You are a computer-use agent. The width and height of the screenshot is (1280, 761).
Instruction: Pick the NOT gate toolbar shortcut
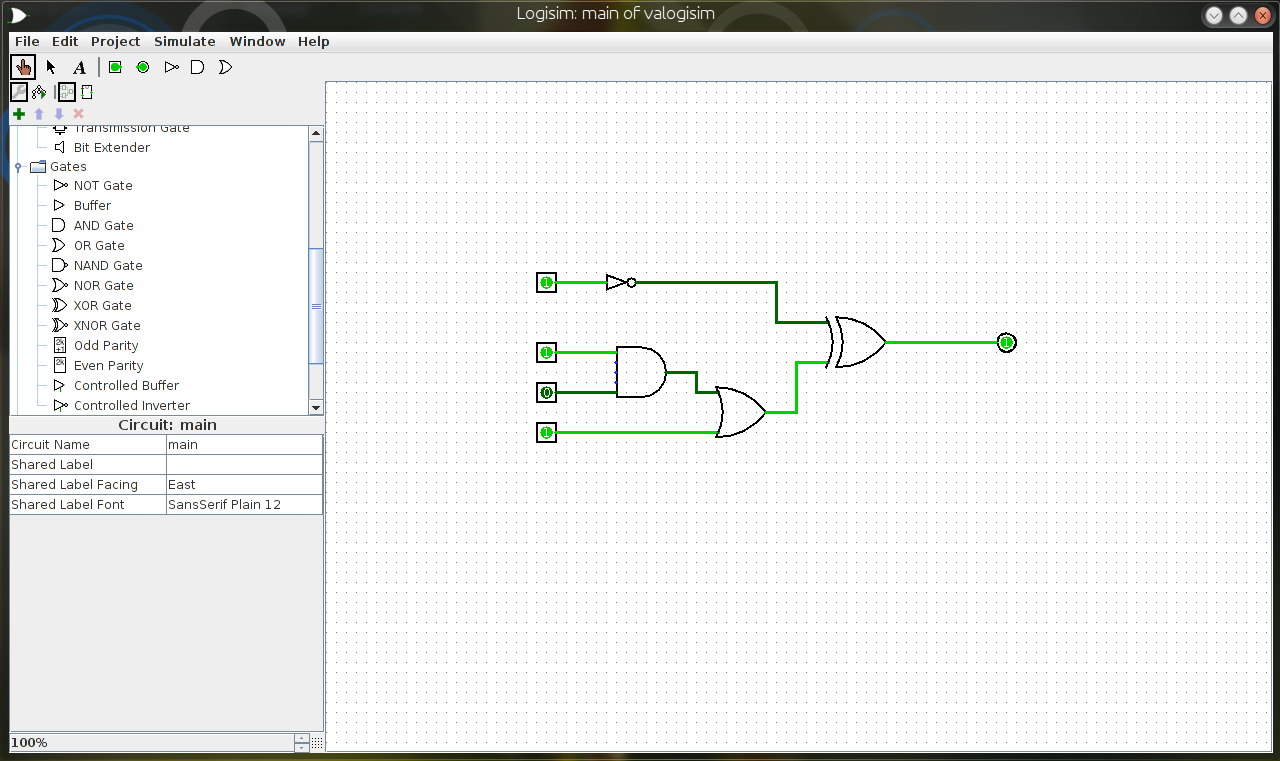[x=171, y=67]
